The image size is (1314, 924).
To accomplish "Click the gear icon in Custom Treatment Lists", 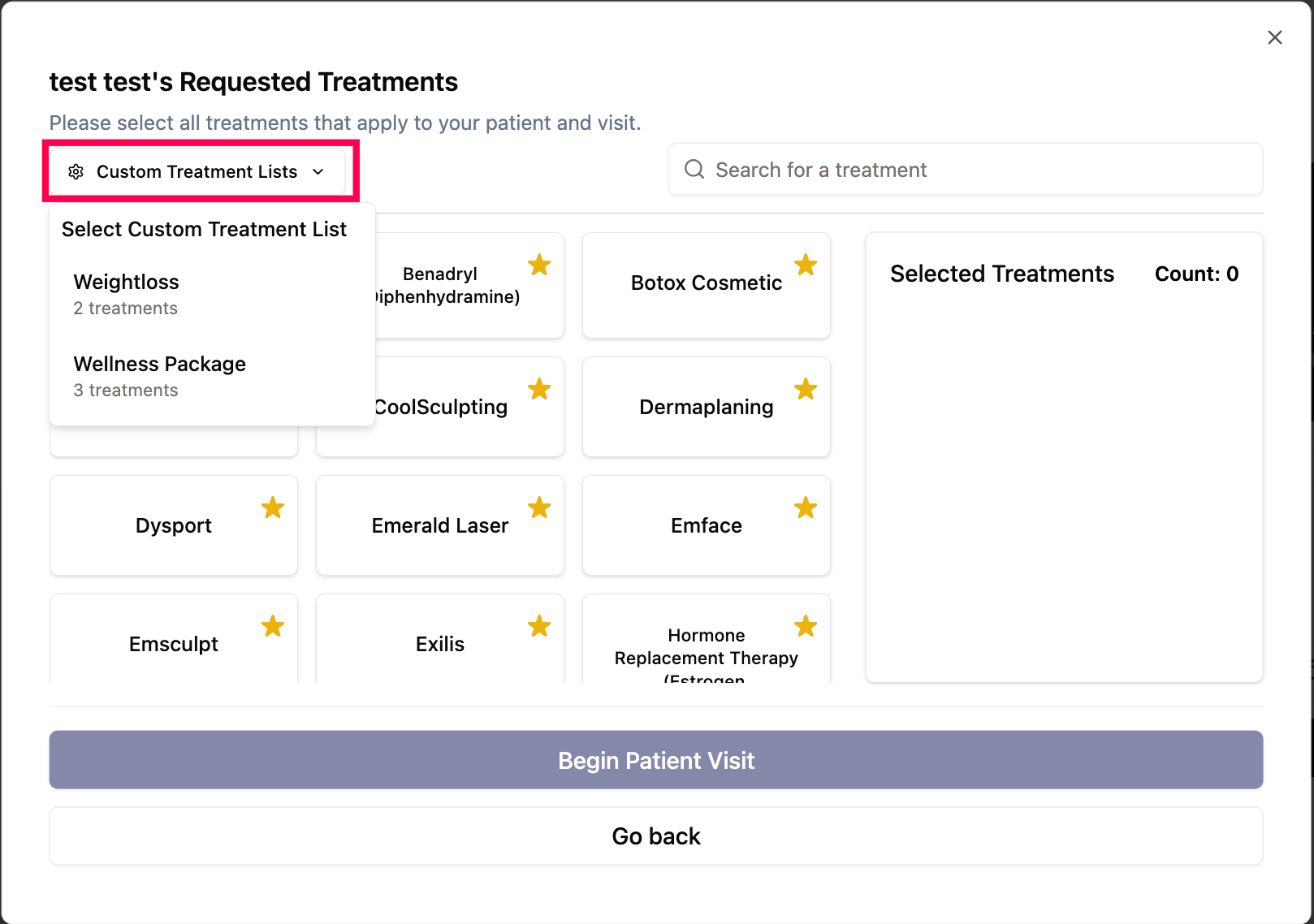I will point(76,172).
